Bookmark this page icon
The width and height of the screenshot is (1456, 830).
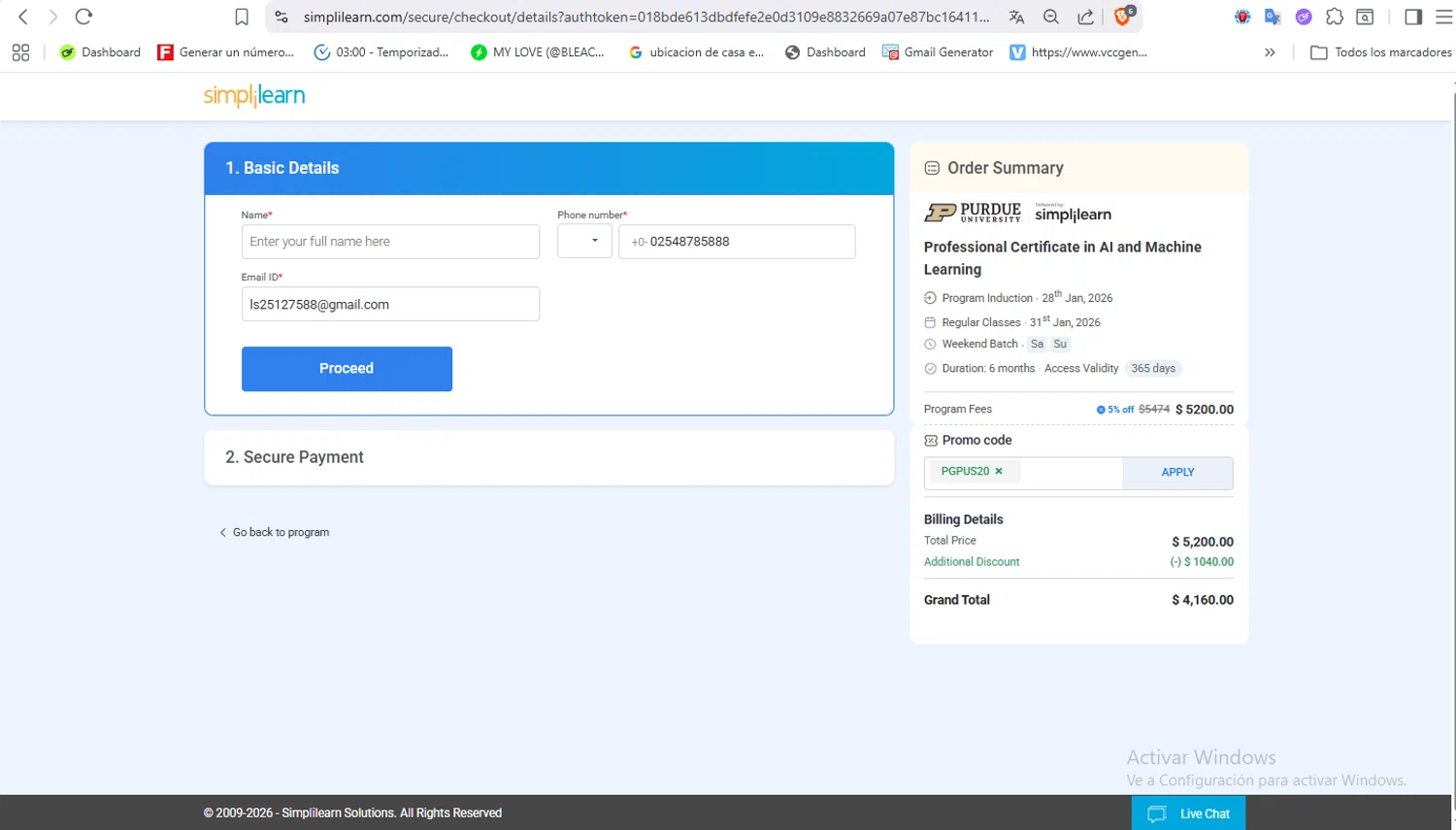[242, 17]
